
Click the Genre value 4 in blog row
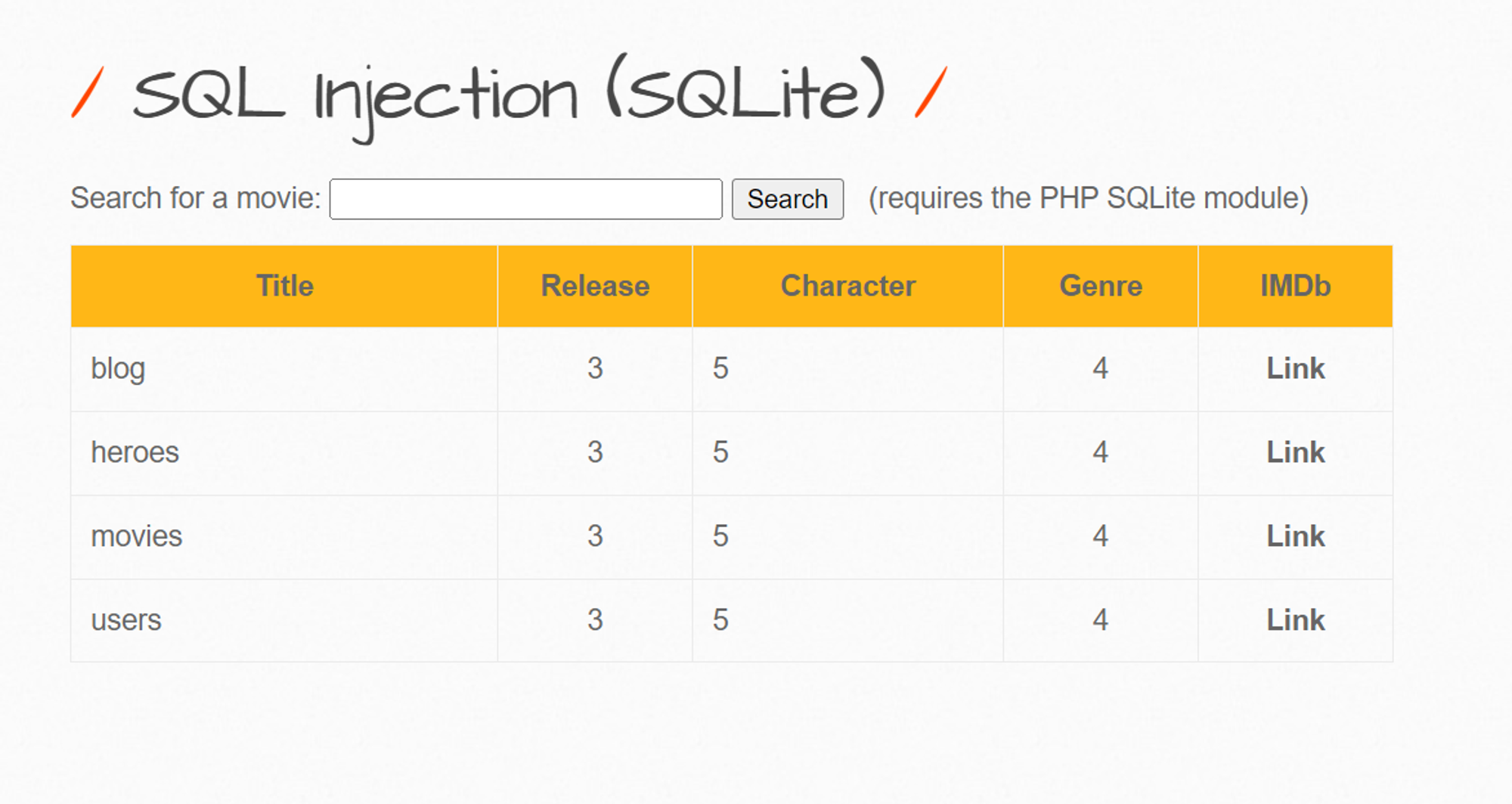pyautogui.click(x=1101, y=368)
